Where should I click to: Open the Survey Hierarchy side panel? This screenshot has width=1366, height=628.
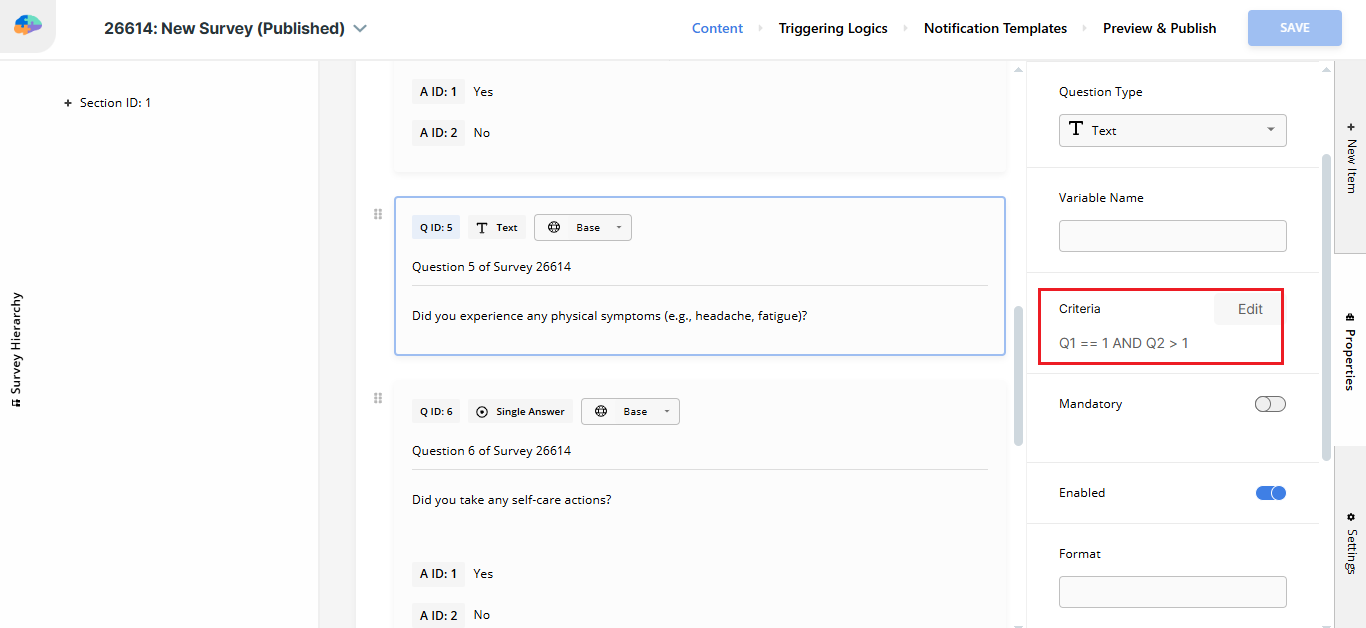tap(16, 350)
